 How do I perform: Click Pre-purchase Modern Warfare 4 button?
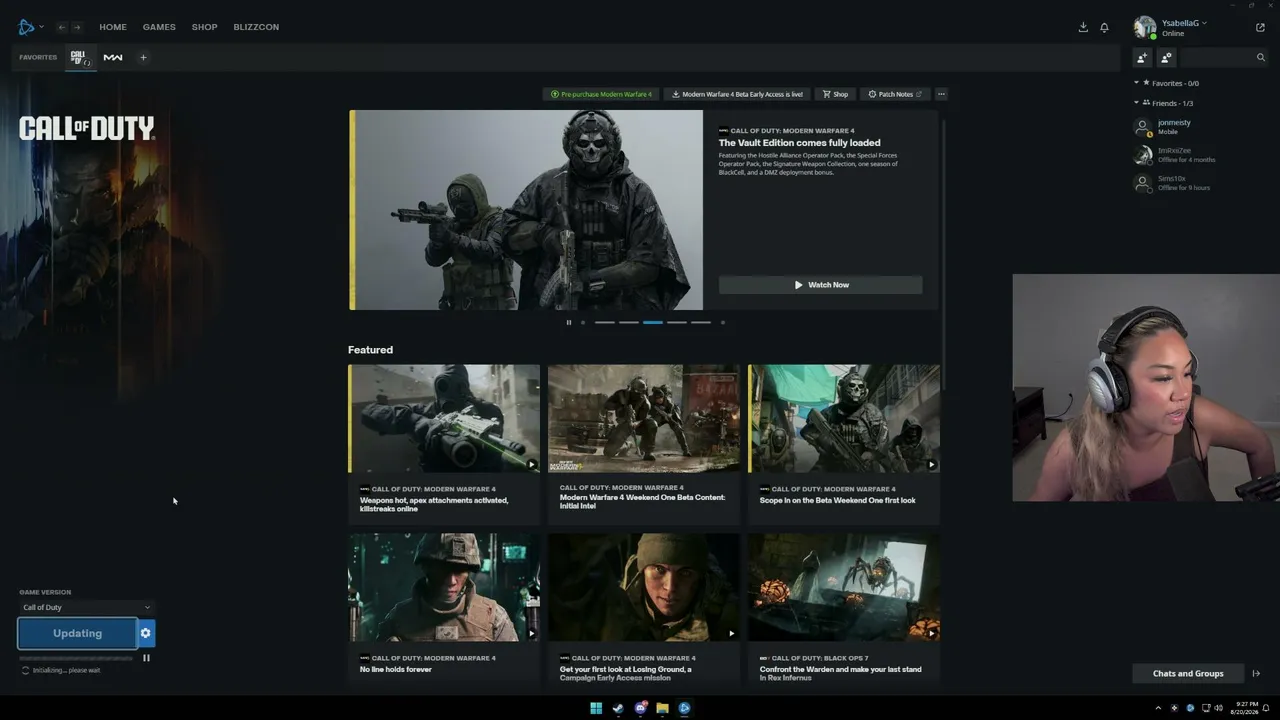(601, 94)
